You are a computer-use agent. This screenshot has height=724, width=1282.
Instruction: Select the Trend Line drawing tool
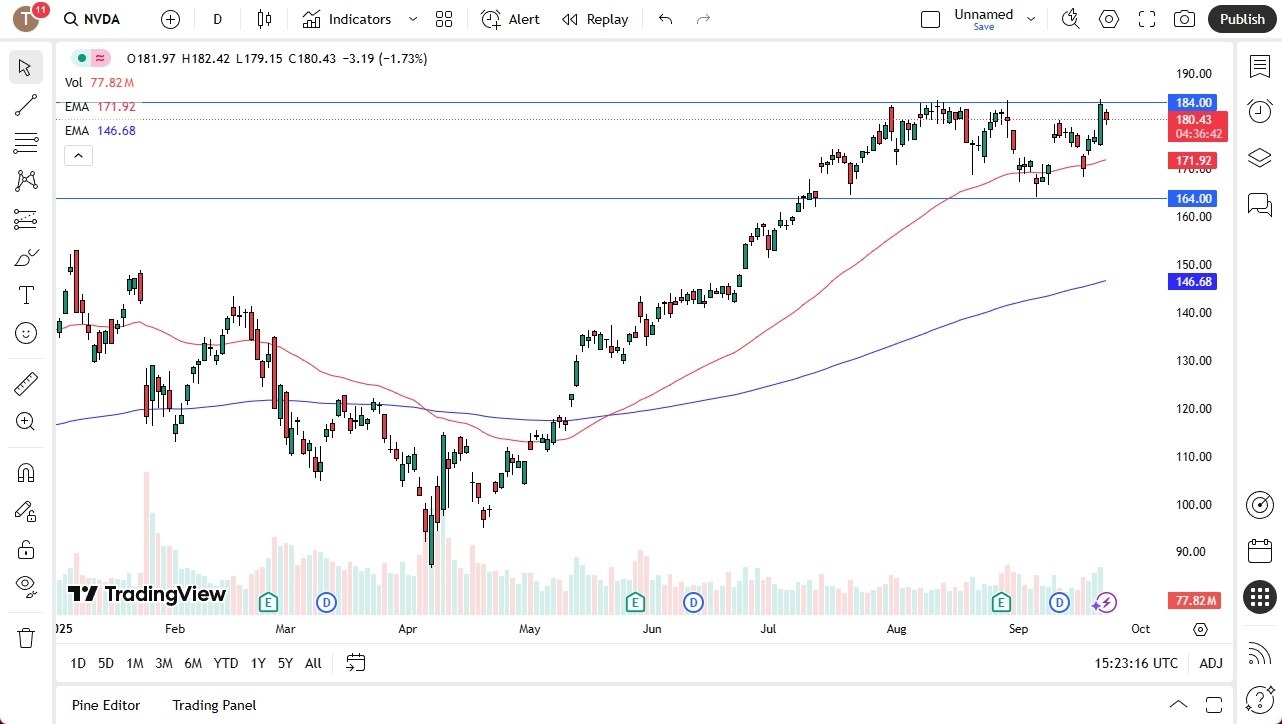coord(25,105)
